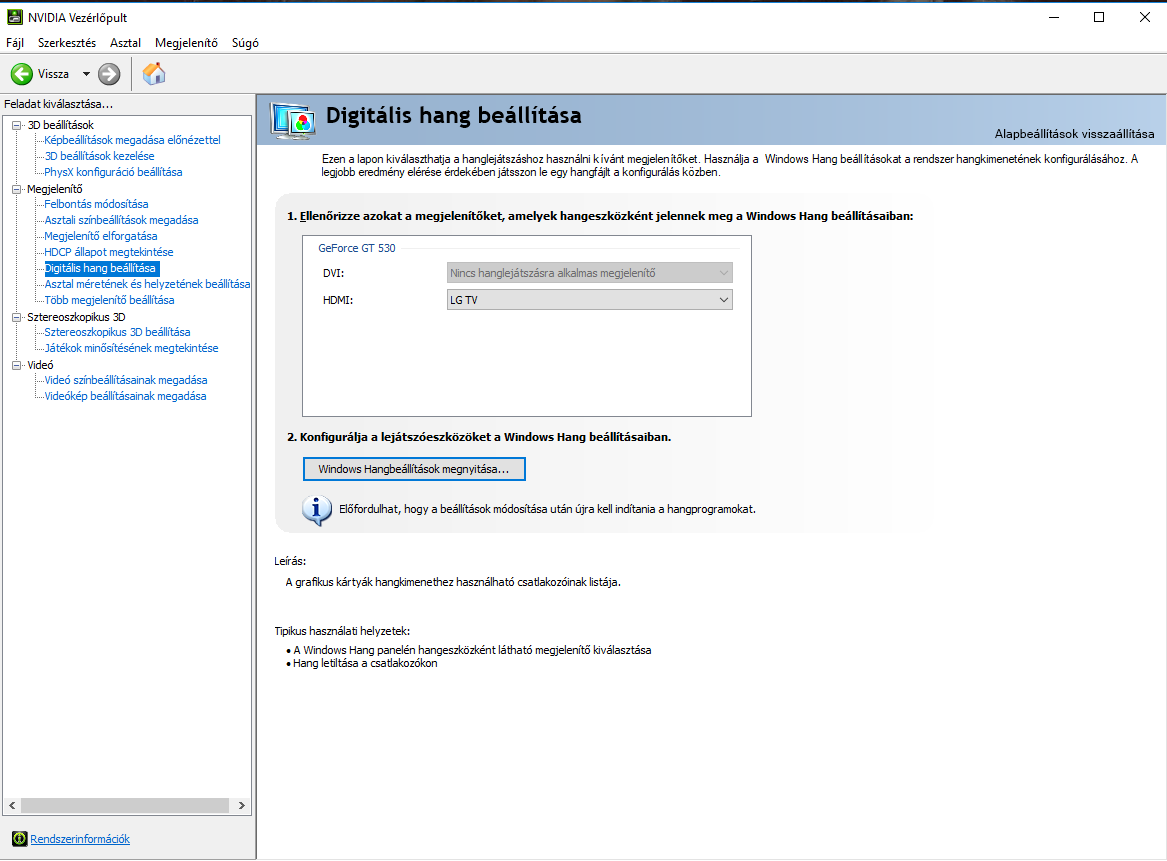The height and width of the screenshot is (861, 1167).
Task: Open Sztereoszkopikus 3D beállítása
Action: [118, 332]
